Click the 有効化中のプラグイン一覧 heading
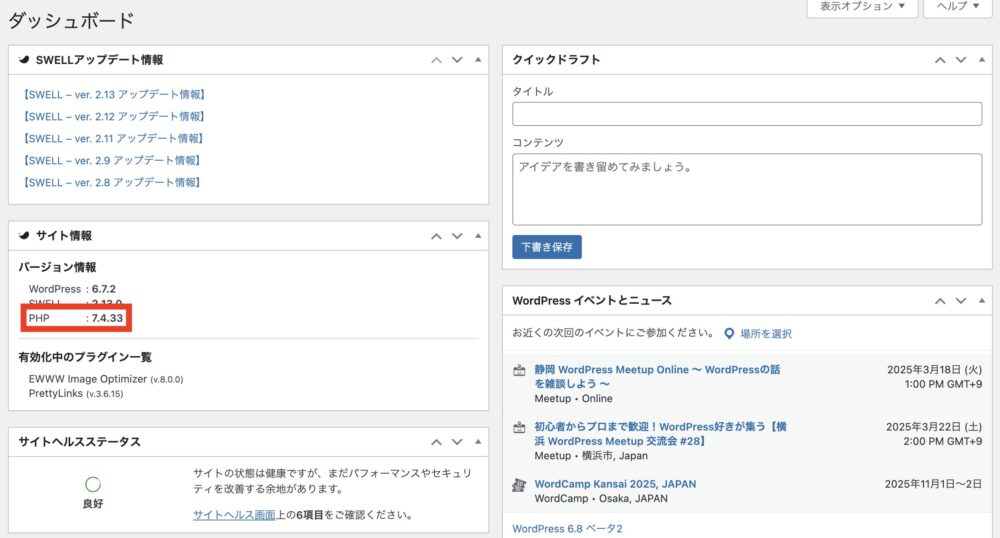Image resolution: width=1000 pixels, height=538 pixels. pos(85,357)
